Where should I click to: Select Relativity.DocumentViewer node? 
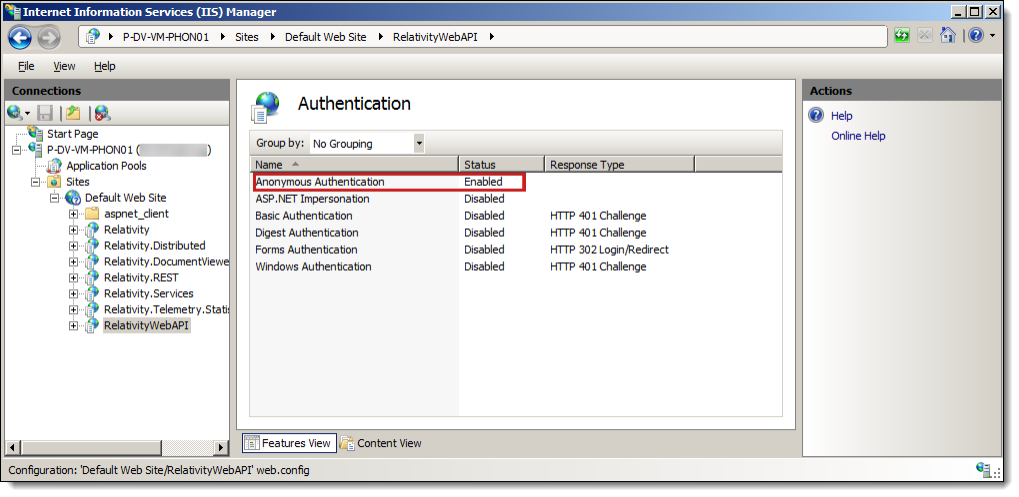166,262
